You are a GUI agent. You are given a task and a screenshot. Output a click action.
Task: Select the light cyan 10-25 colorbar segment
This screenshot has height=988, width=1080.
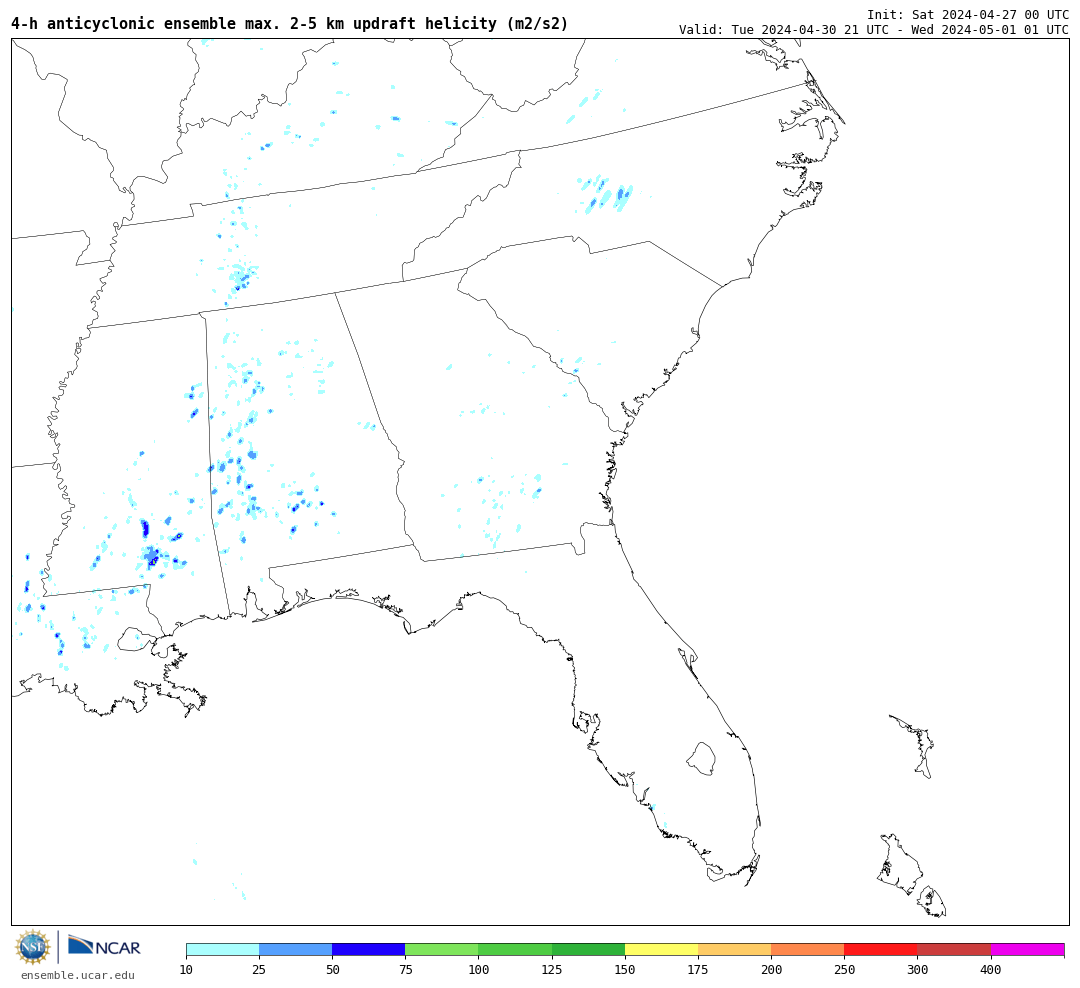coord(222,950)
